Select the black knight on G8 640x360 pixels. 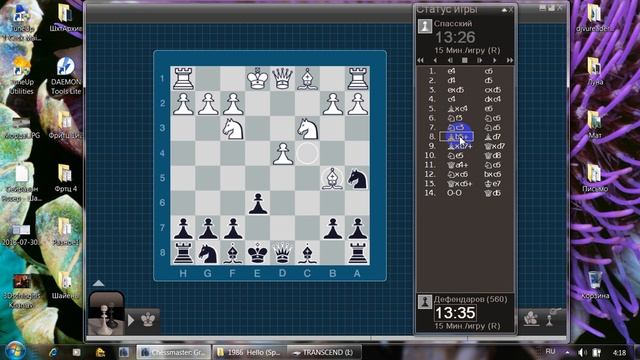coord(208,253)
